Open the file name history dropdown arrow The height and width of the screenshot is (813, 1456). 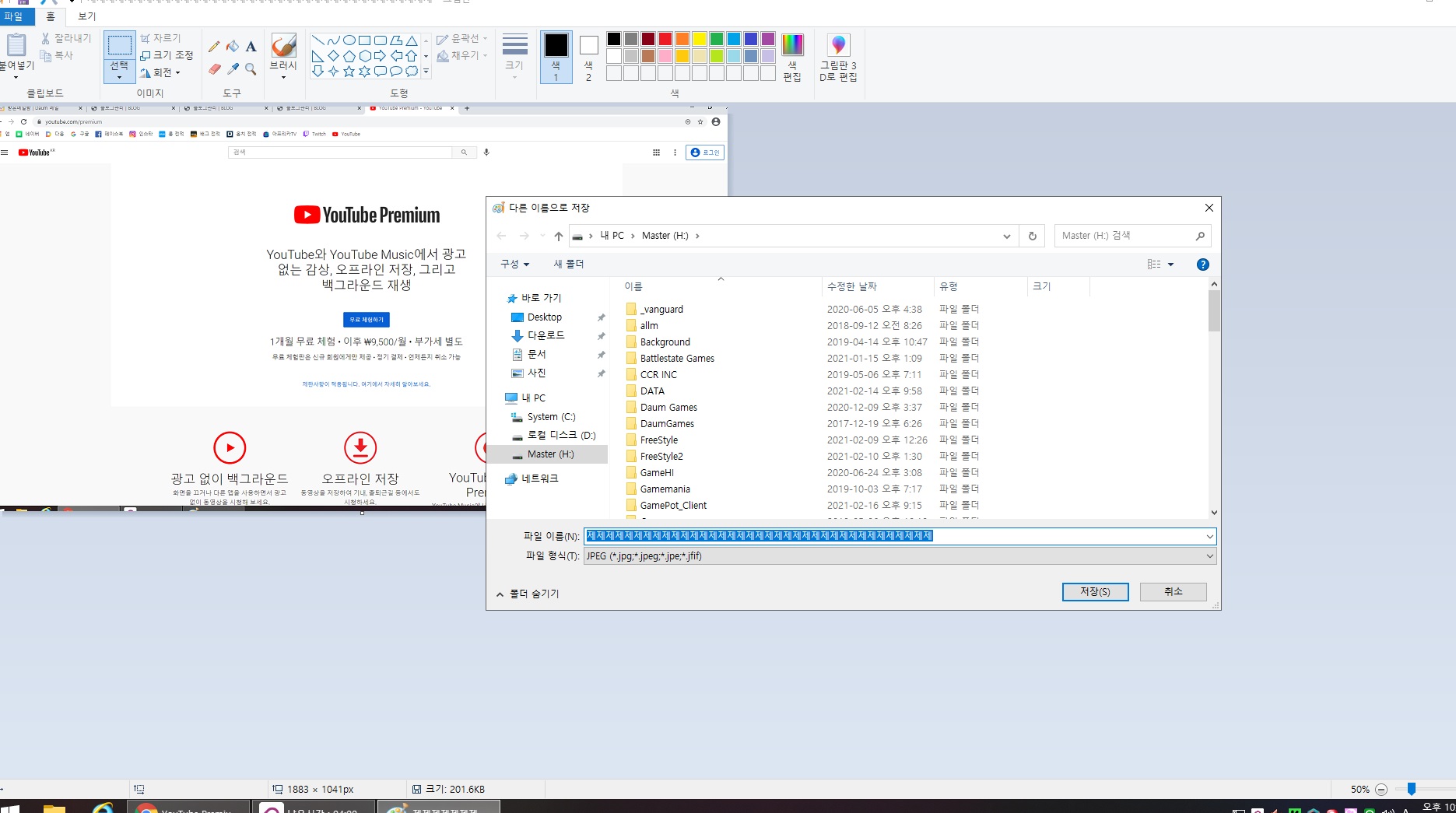click(1209, 536)
